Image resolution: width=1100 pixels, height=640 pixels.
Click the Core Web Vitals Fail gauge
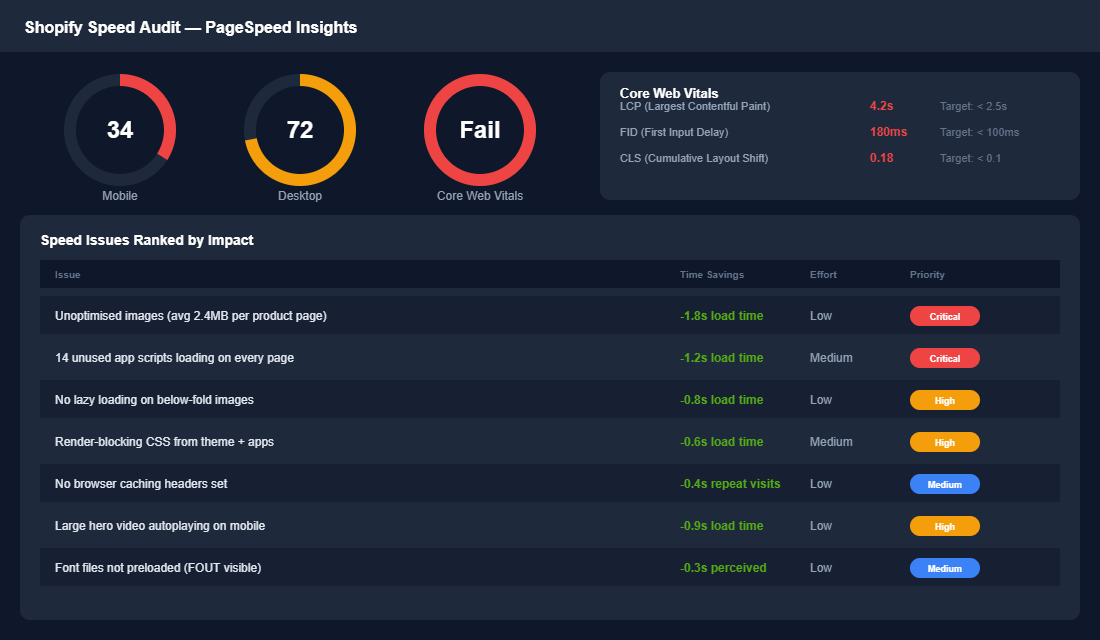pos(480,130)
